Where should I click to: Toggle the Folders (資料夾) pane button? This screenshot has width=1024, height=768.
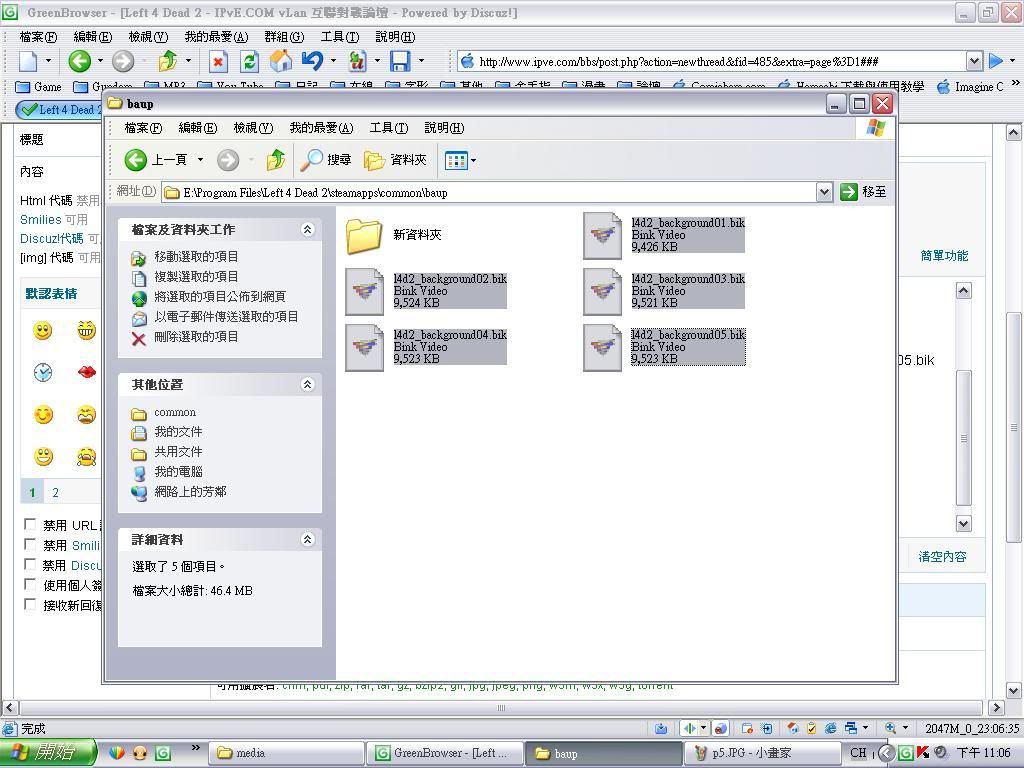396,160
